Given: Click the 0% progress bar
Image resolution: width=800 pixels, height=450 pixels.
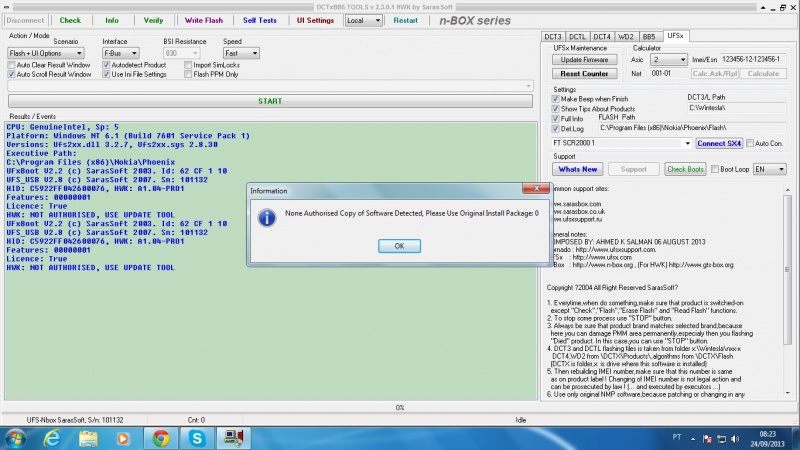Looking at the screenshot, I should pyautogui.click(x=399, y=408).
